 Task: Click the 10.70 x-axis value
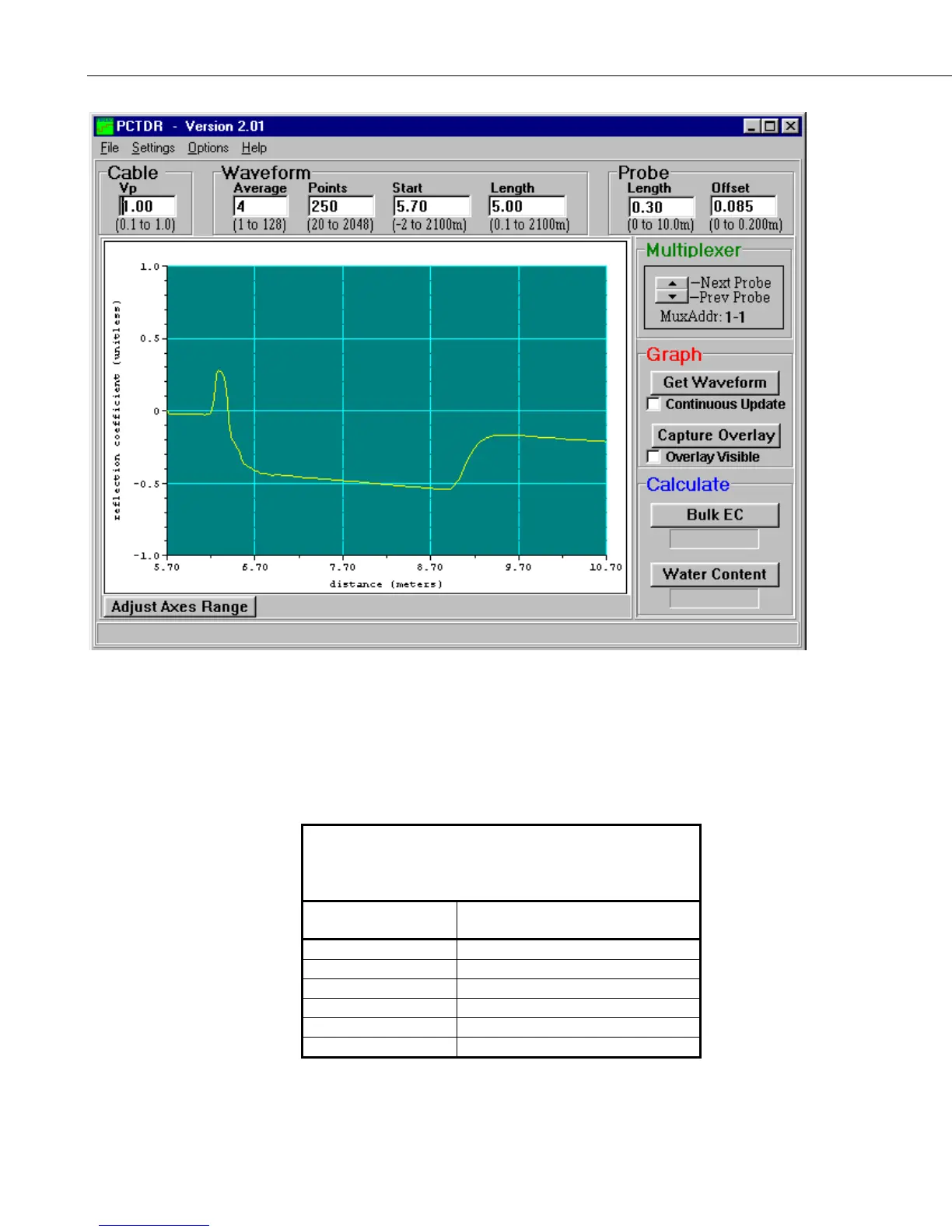click(605, 567)
